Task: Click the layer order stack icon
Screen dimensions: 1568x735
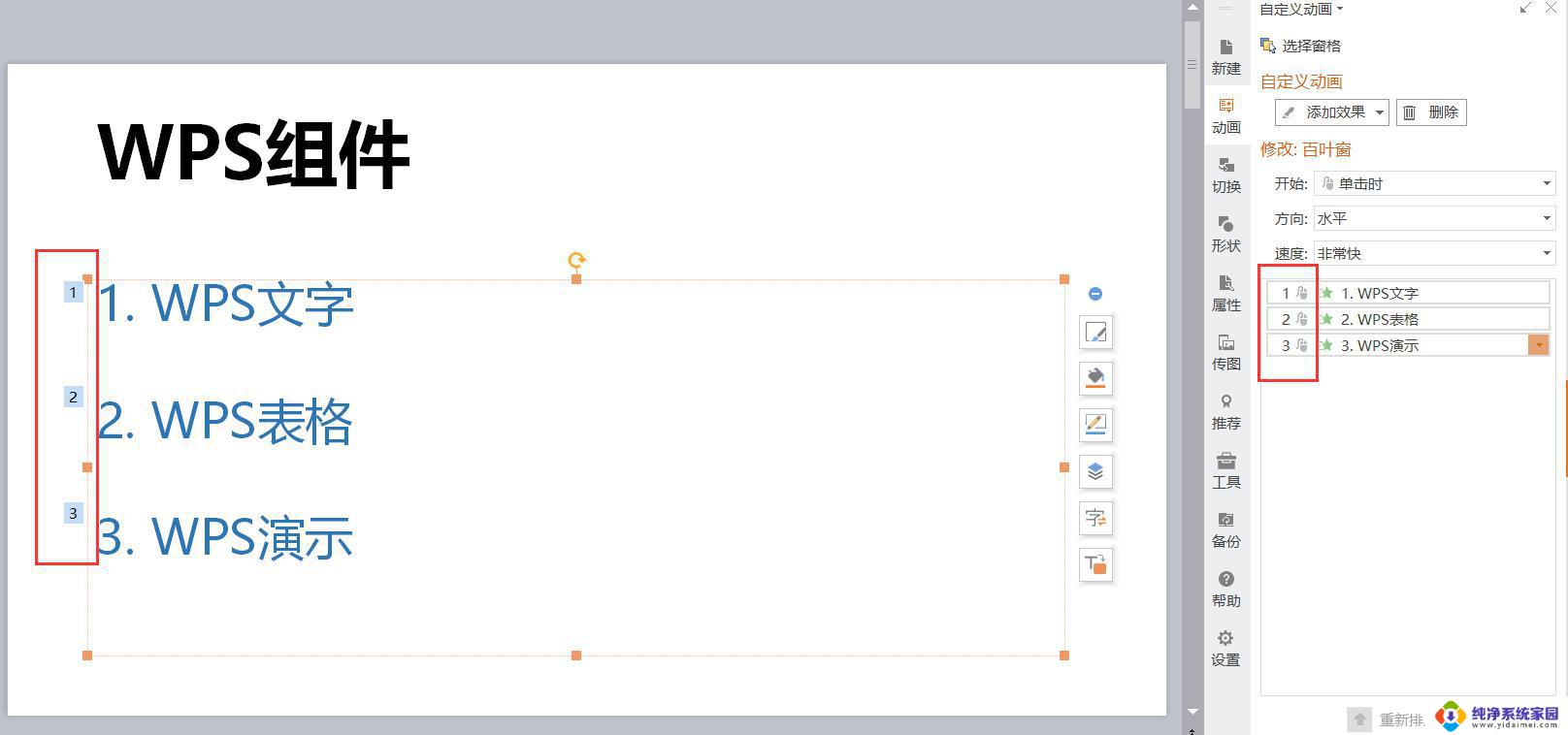Action: [x=1095, y=471]
